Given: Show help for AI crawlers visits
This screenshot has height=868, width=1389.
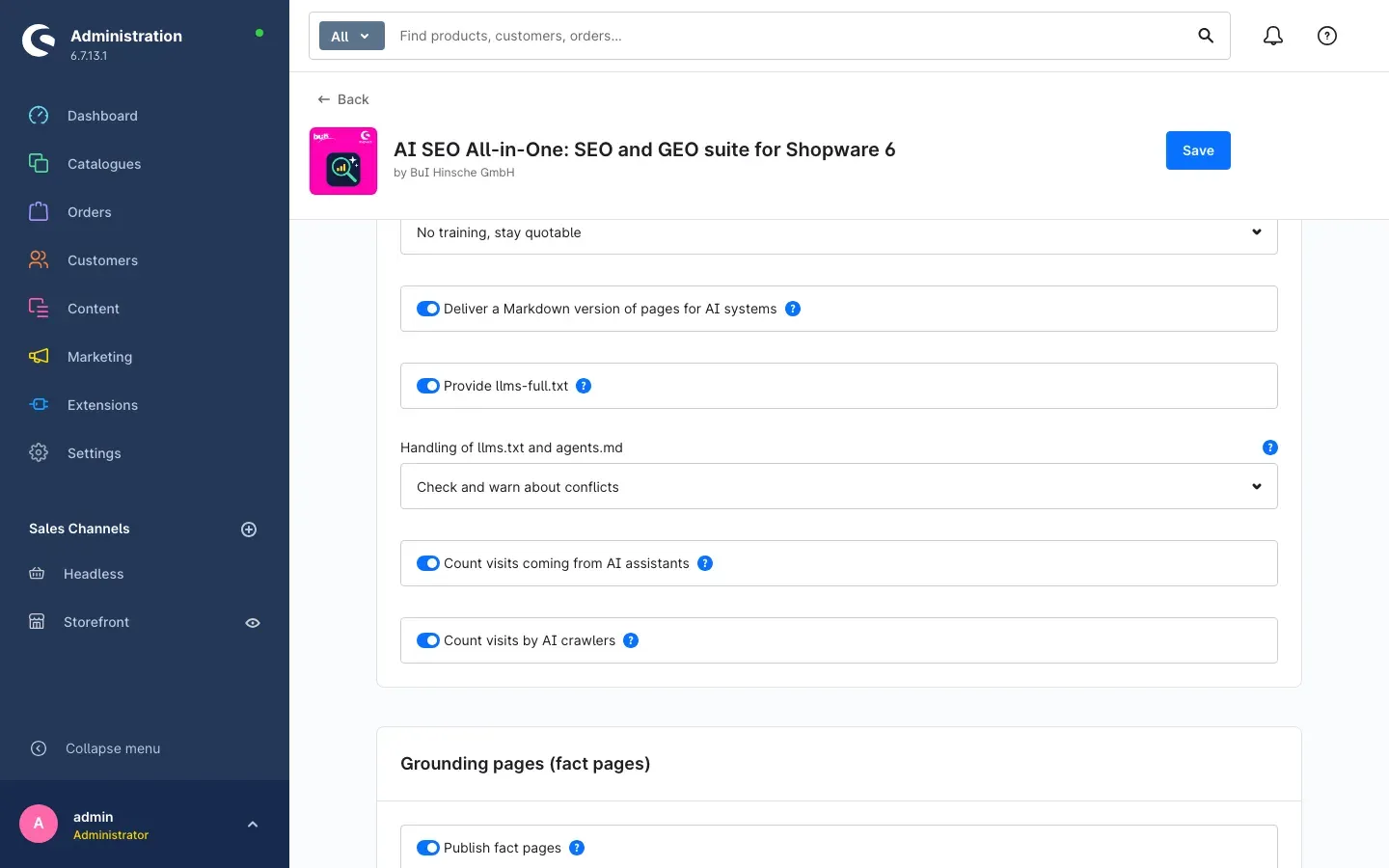Looking at the screenshot, I should click(631, 640).
